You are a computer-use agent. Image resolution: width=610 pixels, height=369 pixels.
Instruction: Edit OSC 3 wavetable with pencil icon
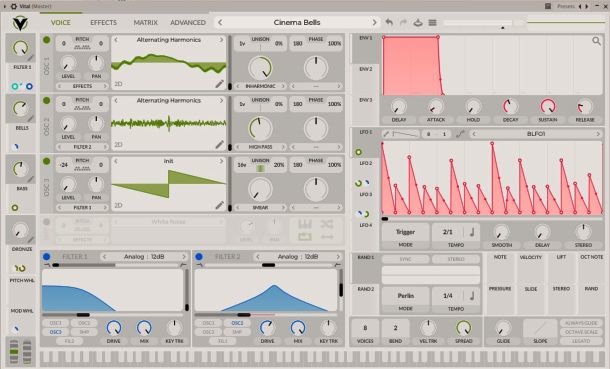[x=219, y=205]
